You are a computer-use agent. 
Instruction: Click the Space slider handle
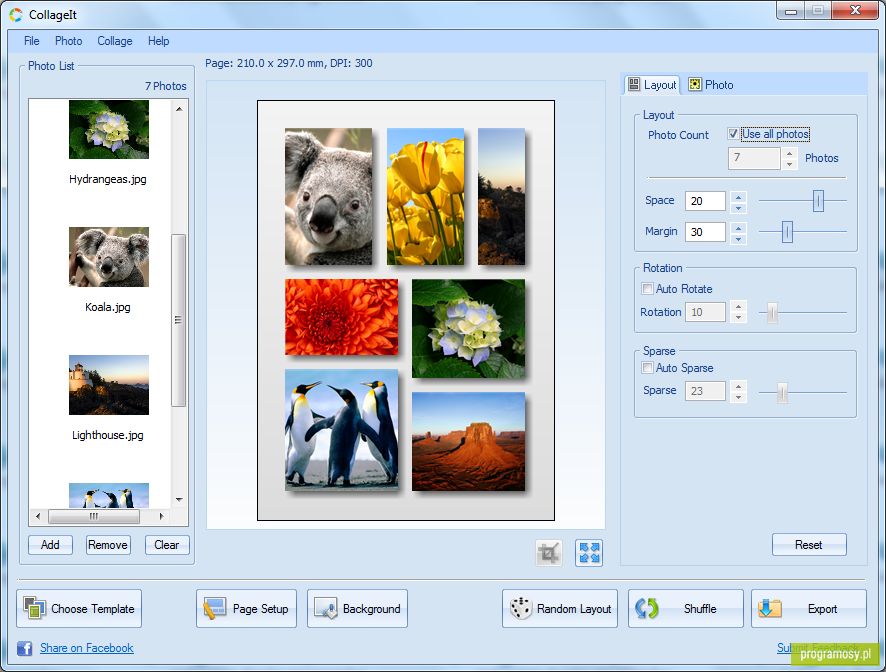(818, 201)
